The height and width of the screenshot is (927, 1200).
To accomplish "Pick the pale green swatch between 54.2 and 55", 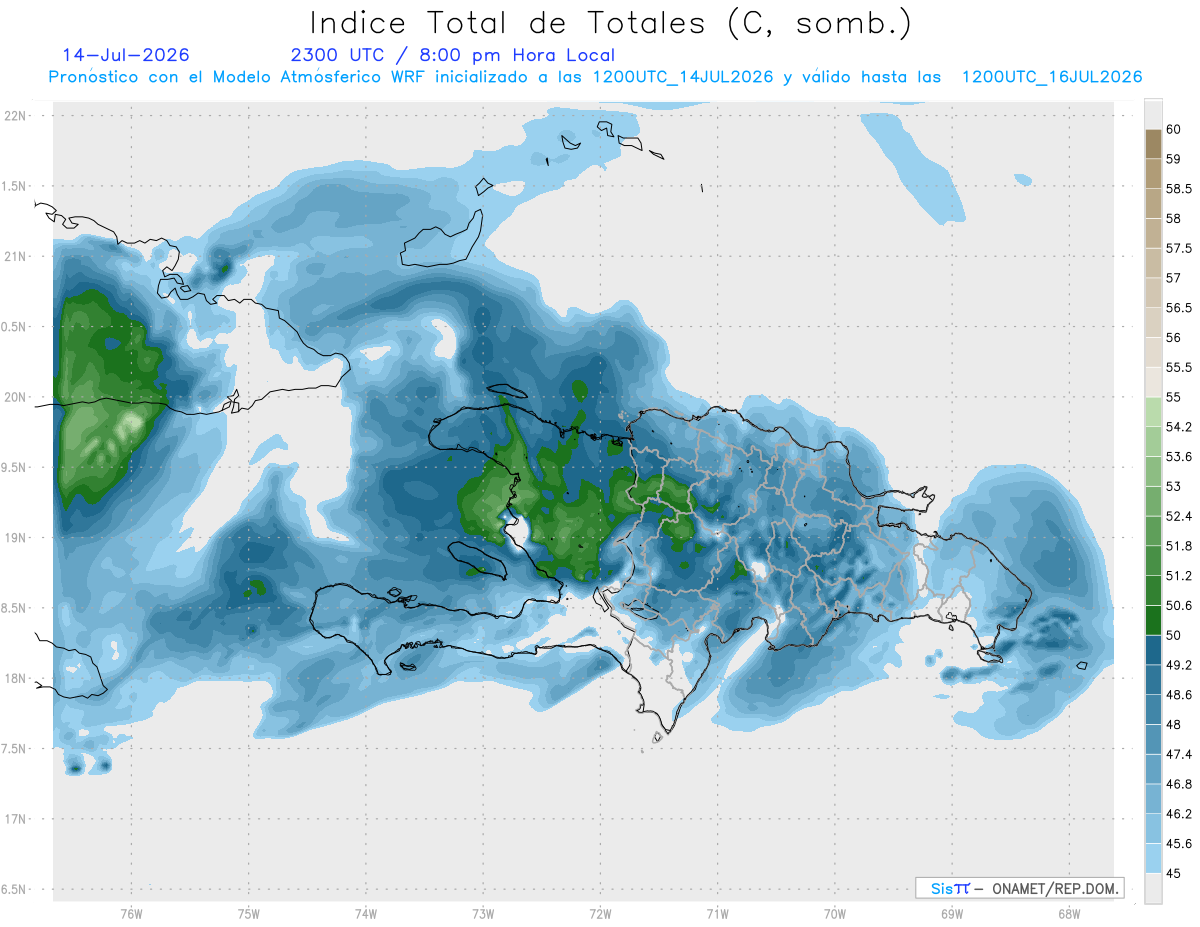I will coord(1153,412).
